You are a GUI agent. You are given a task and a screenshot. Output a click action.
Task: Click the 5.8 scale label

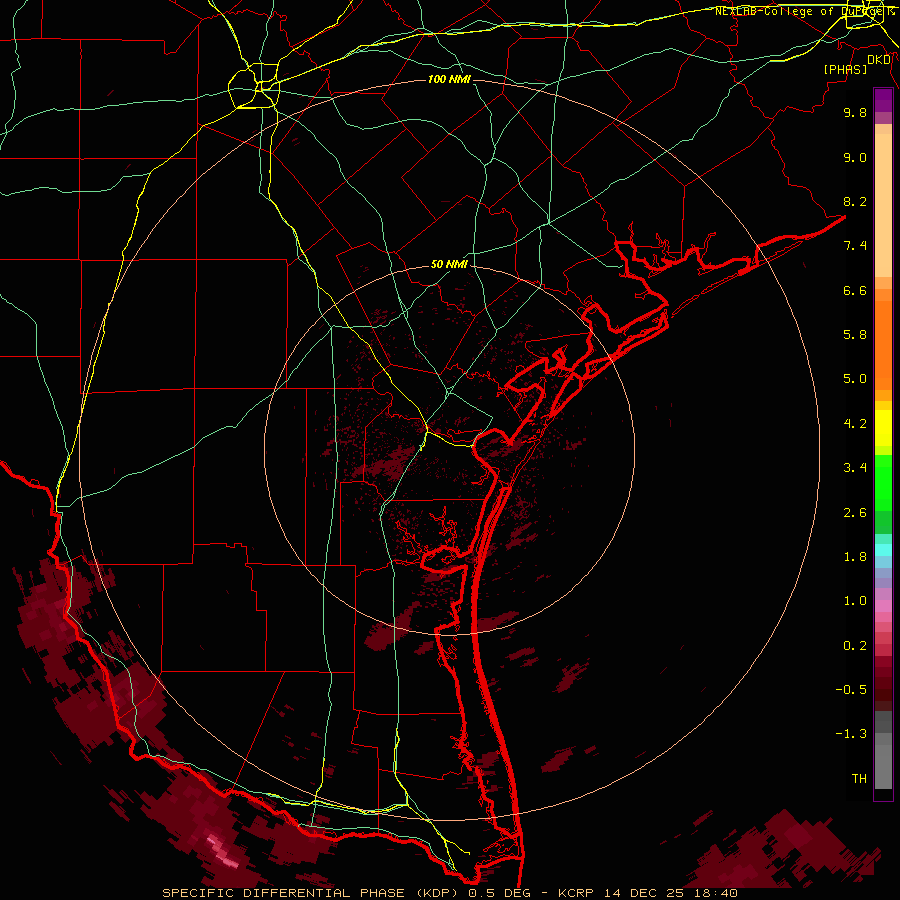pyautogui.click(x=855, y=335)
